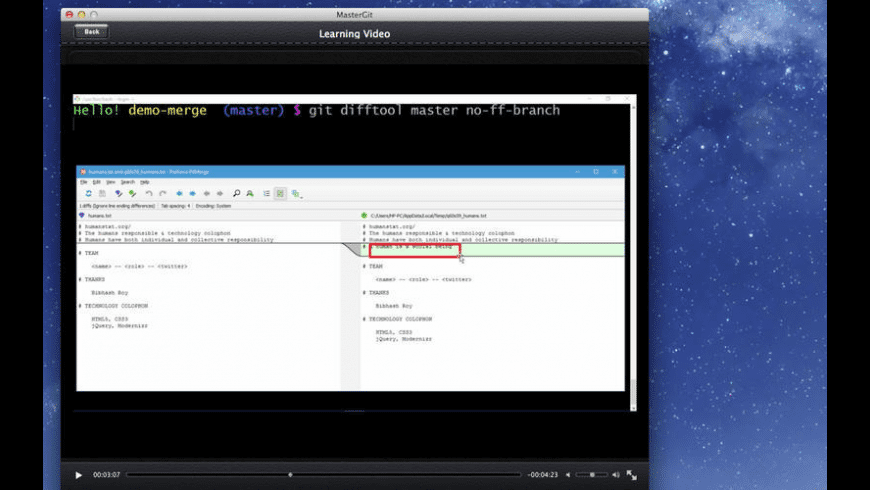Click the 'HTML5, CSS3' line in left pane

(x=110, y=319)
